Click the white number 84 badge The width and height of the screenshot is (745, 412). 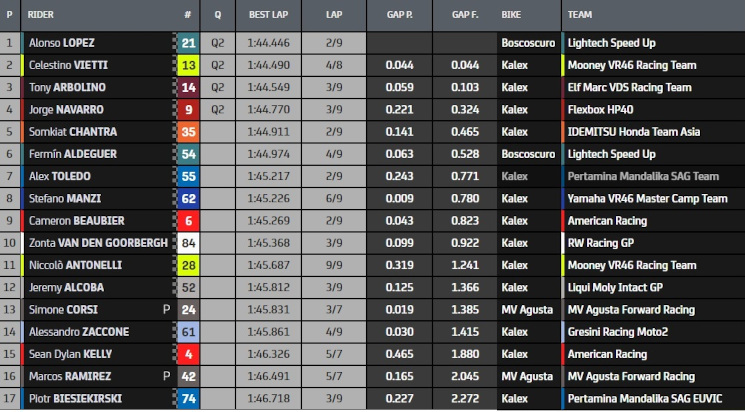pos(188,243)
